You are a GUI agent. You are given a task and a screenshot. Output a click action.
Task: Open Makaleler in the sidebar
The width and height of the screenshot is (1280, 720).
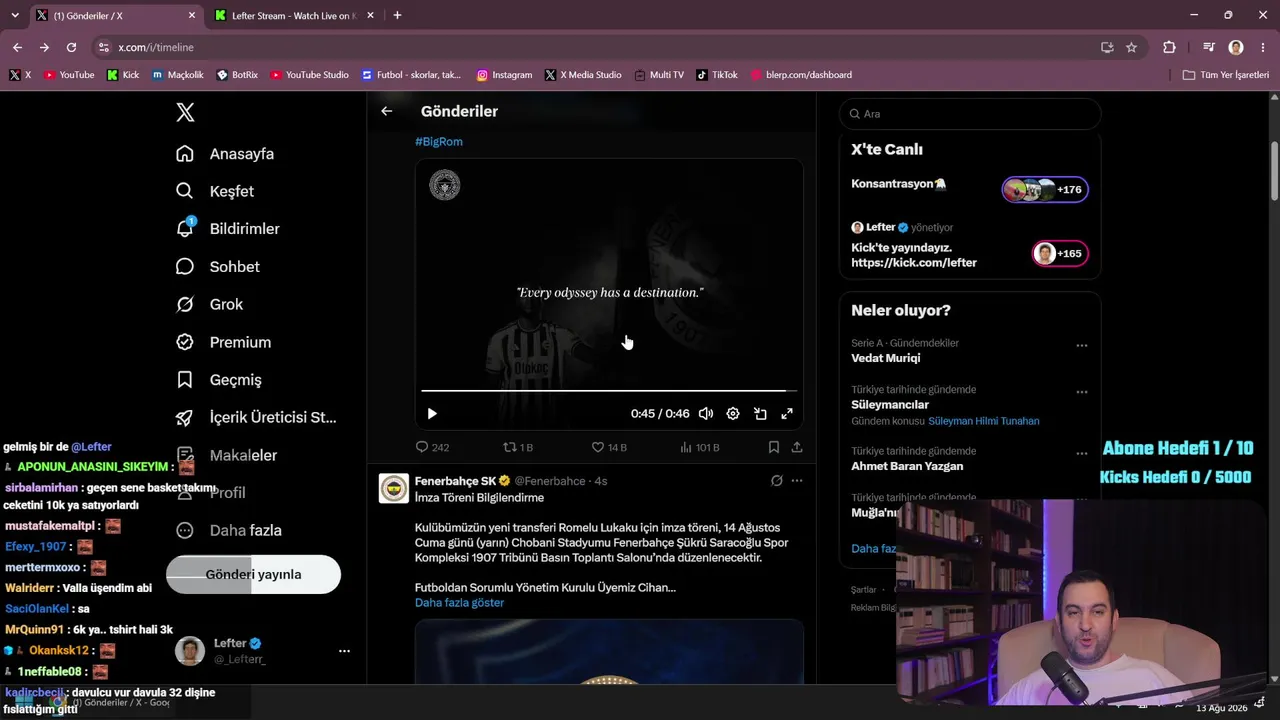pos(227,455)
